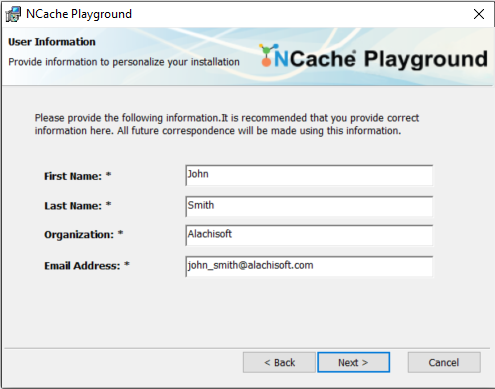Click the 'First Name: *' label

[78, 176]
